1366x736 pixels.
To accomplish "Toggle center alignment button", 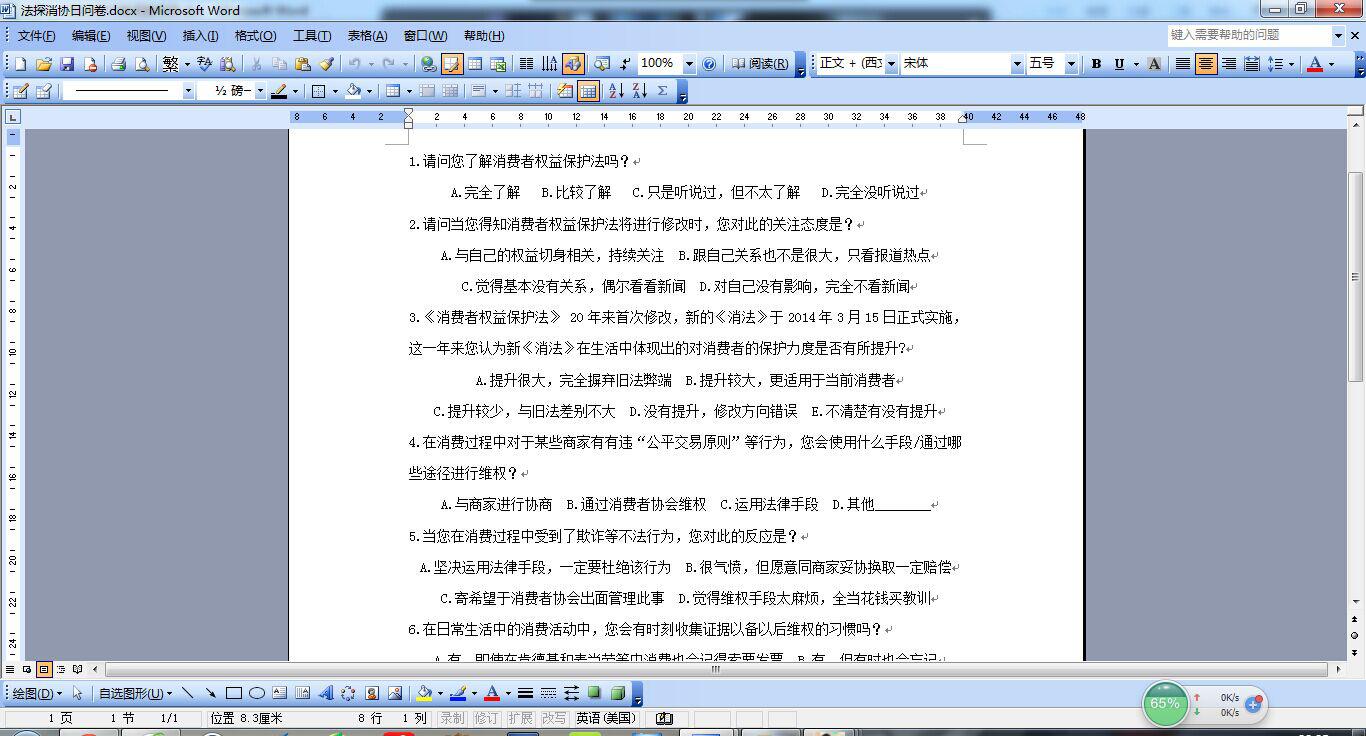I will pyautogui.click(x=1206, y=64).
